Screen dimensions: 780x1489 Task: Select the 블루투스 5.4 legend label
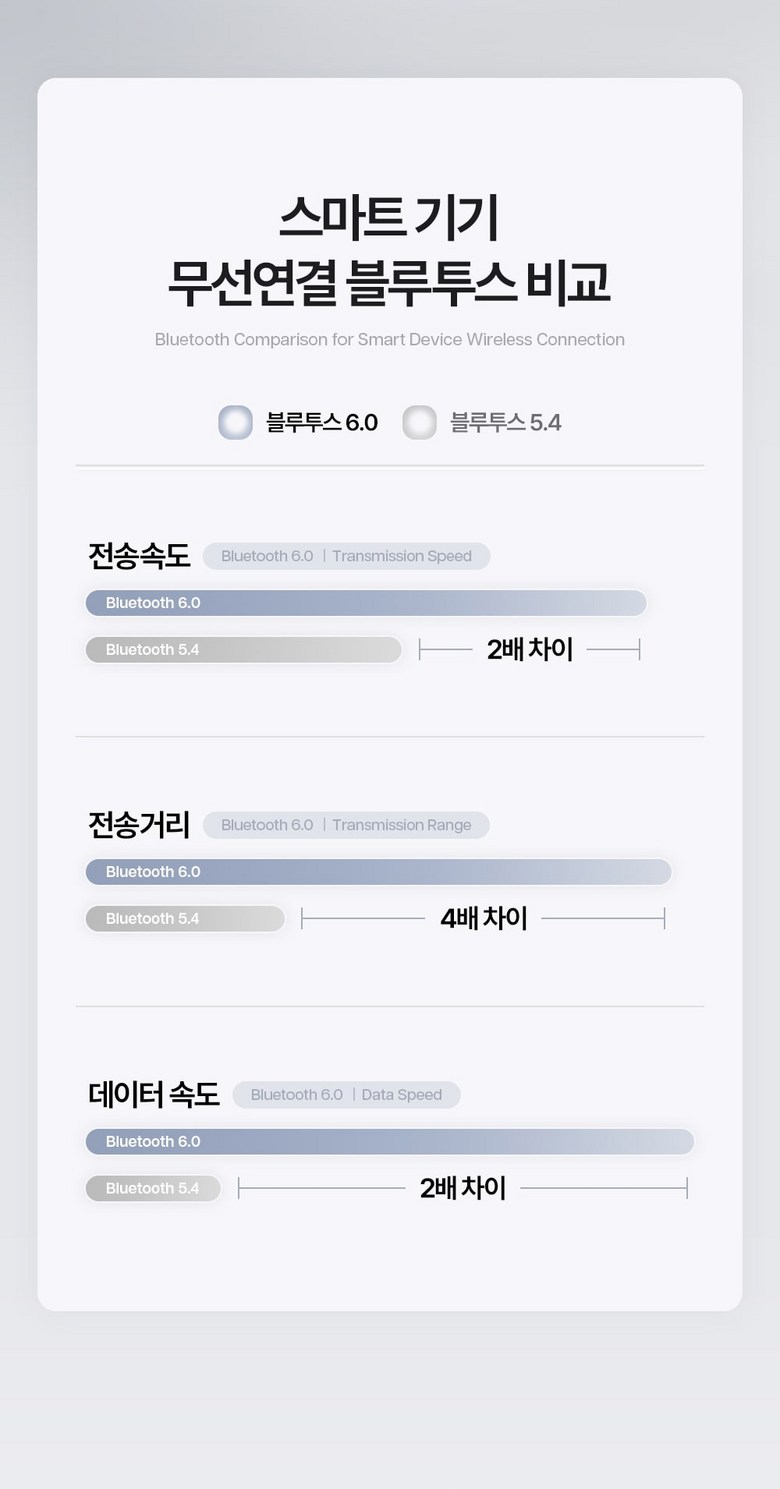click(506, 423)
